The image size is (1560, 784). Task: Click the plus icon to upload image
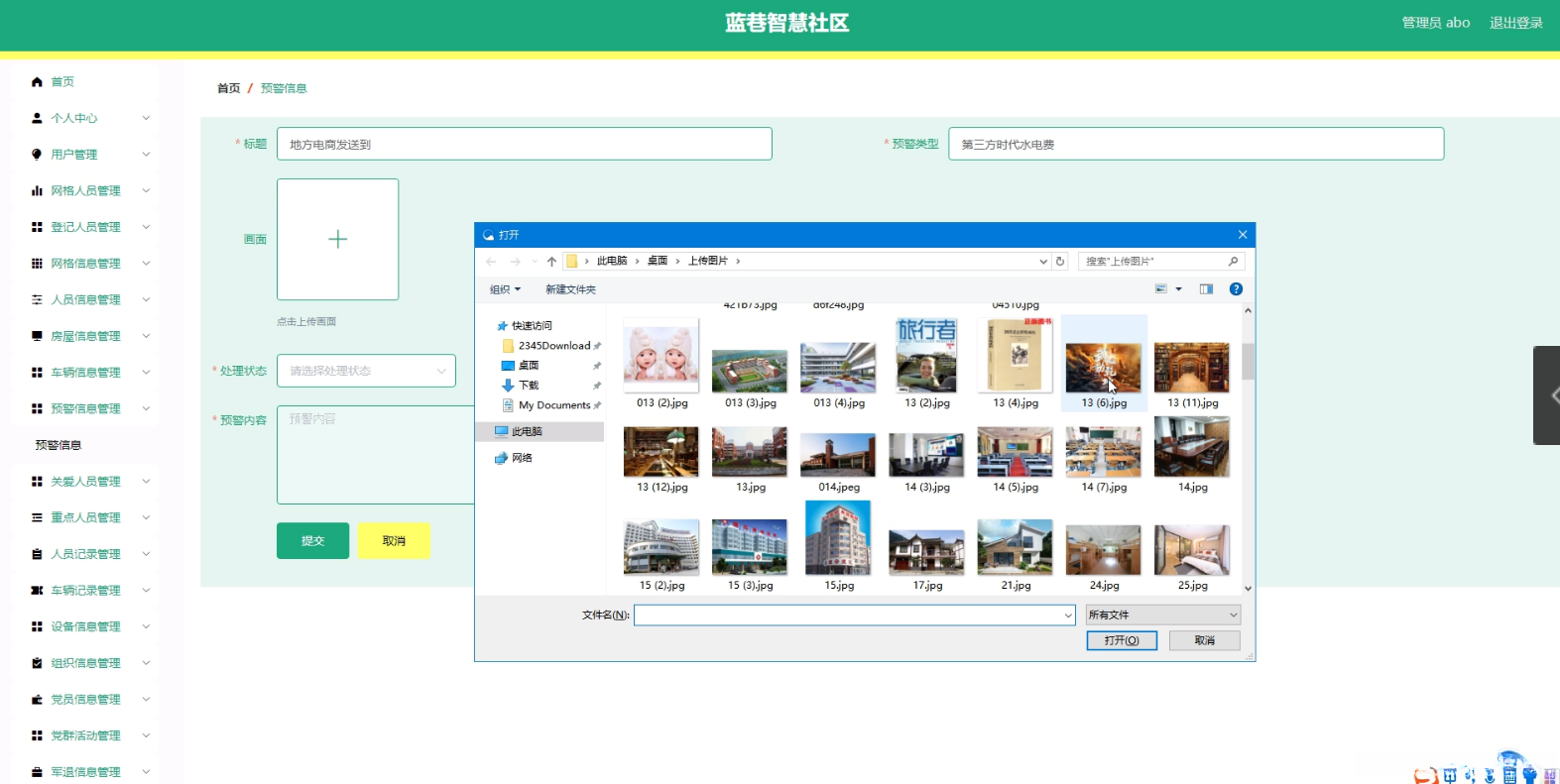(x=337, y=239)
